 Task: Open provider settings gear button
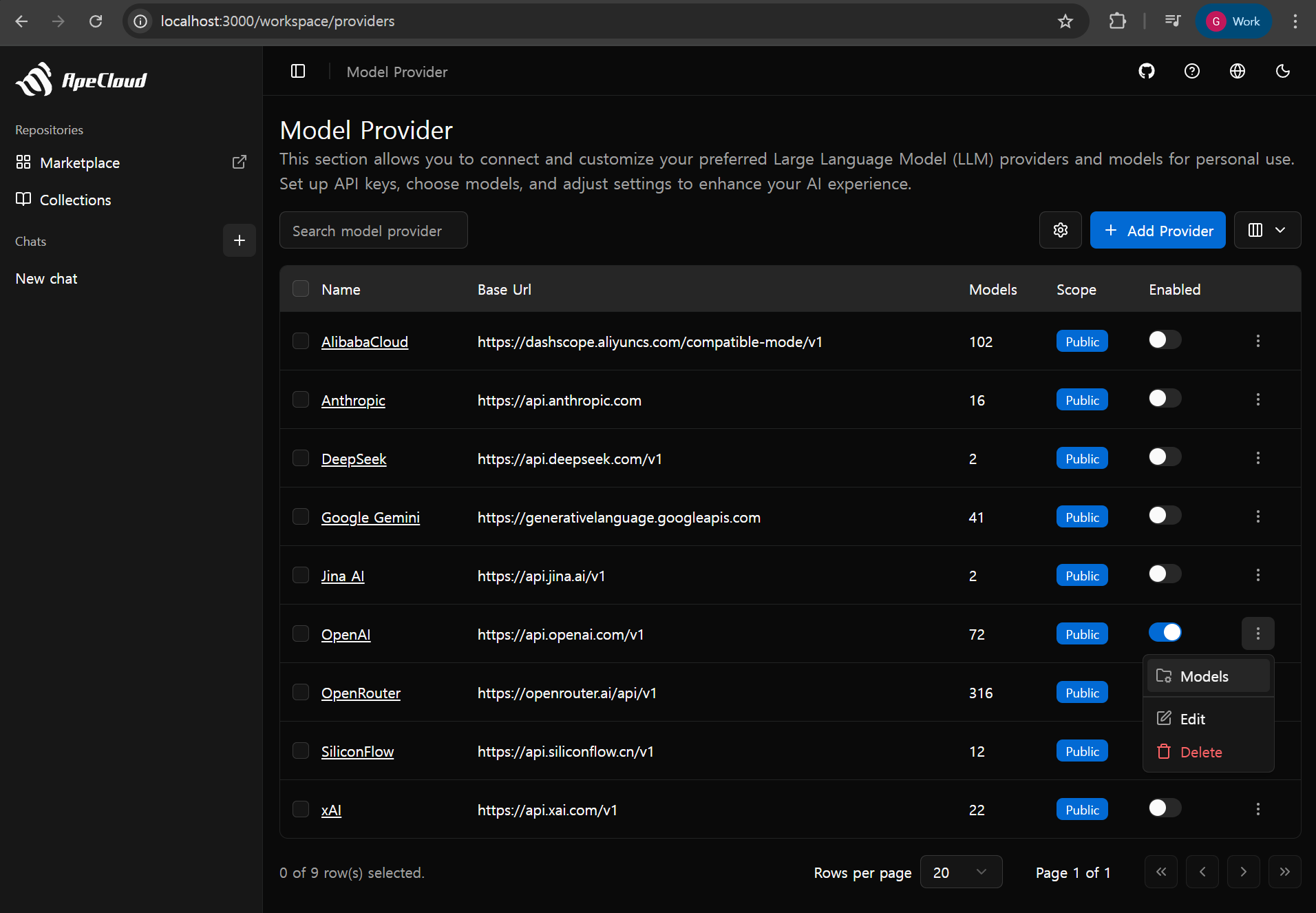(x=1061, y=230)
